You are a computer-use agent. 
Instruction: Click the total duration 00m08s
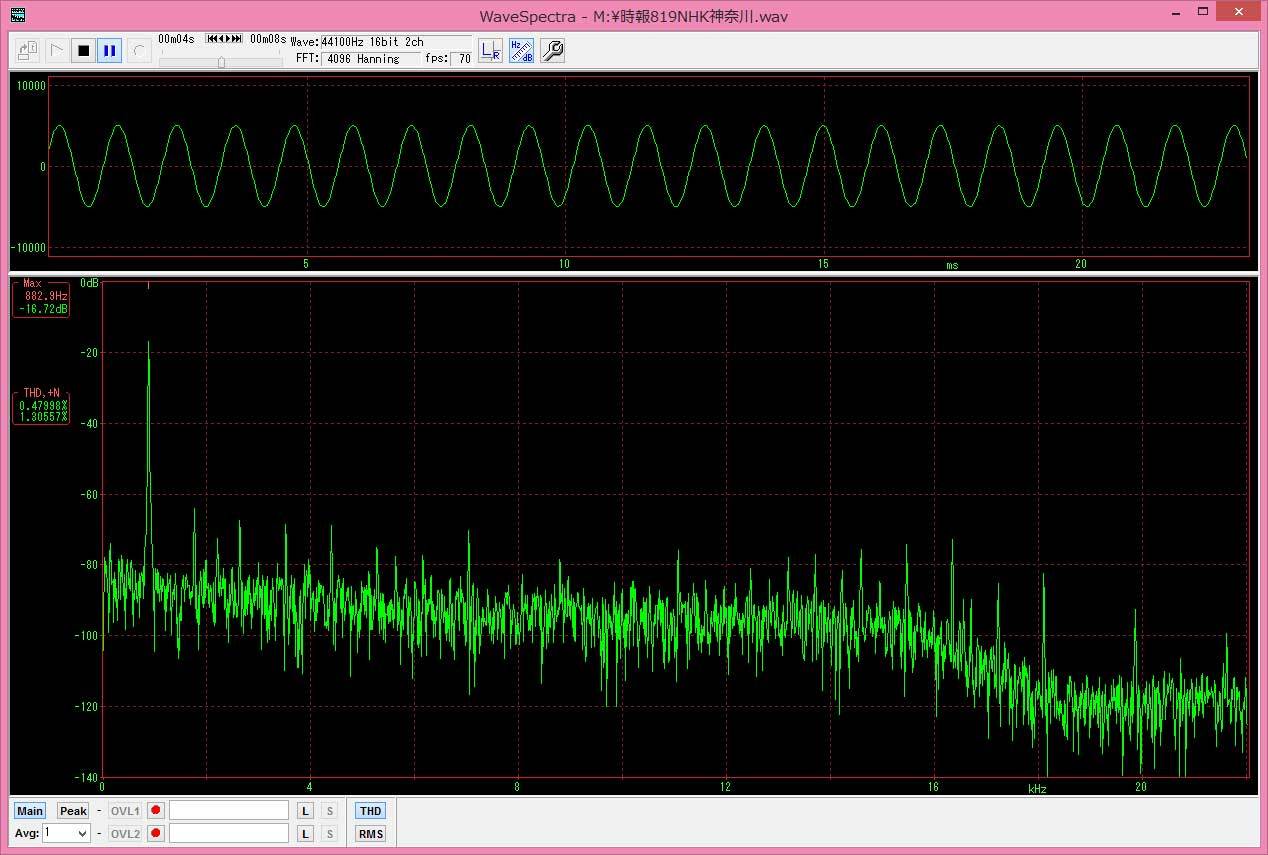tap(267, 39)
